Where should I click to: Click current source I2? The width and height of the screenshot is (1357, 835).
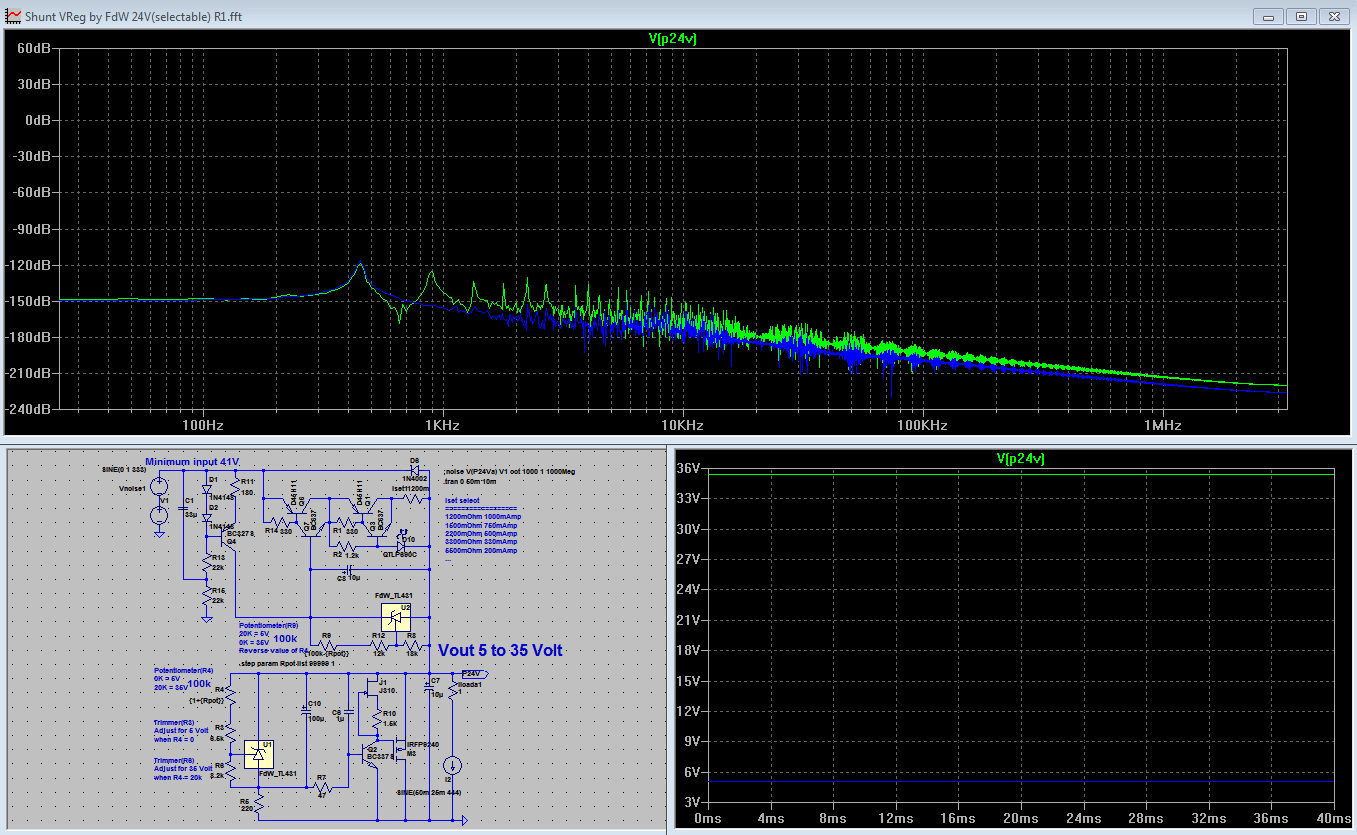click(453, 766)
